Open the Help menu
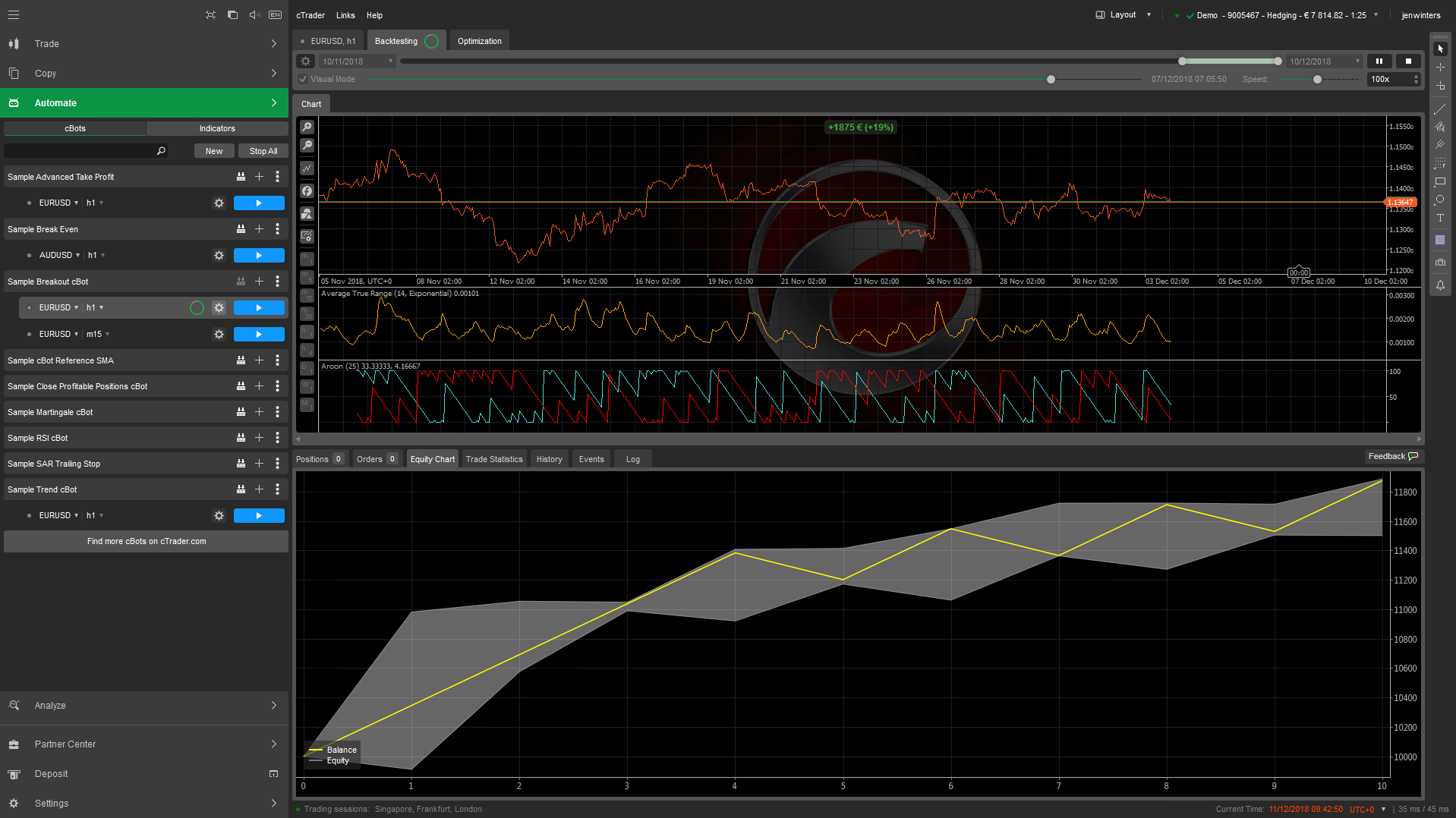The image size is (1456, 818). pyautogui.click(x=374, y=15)
